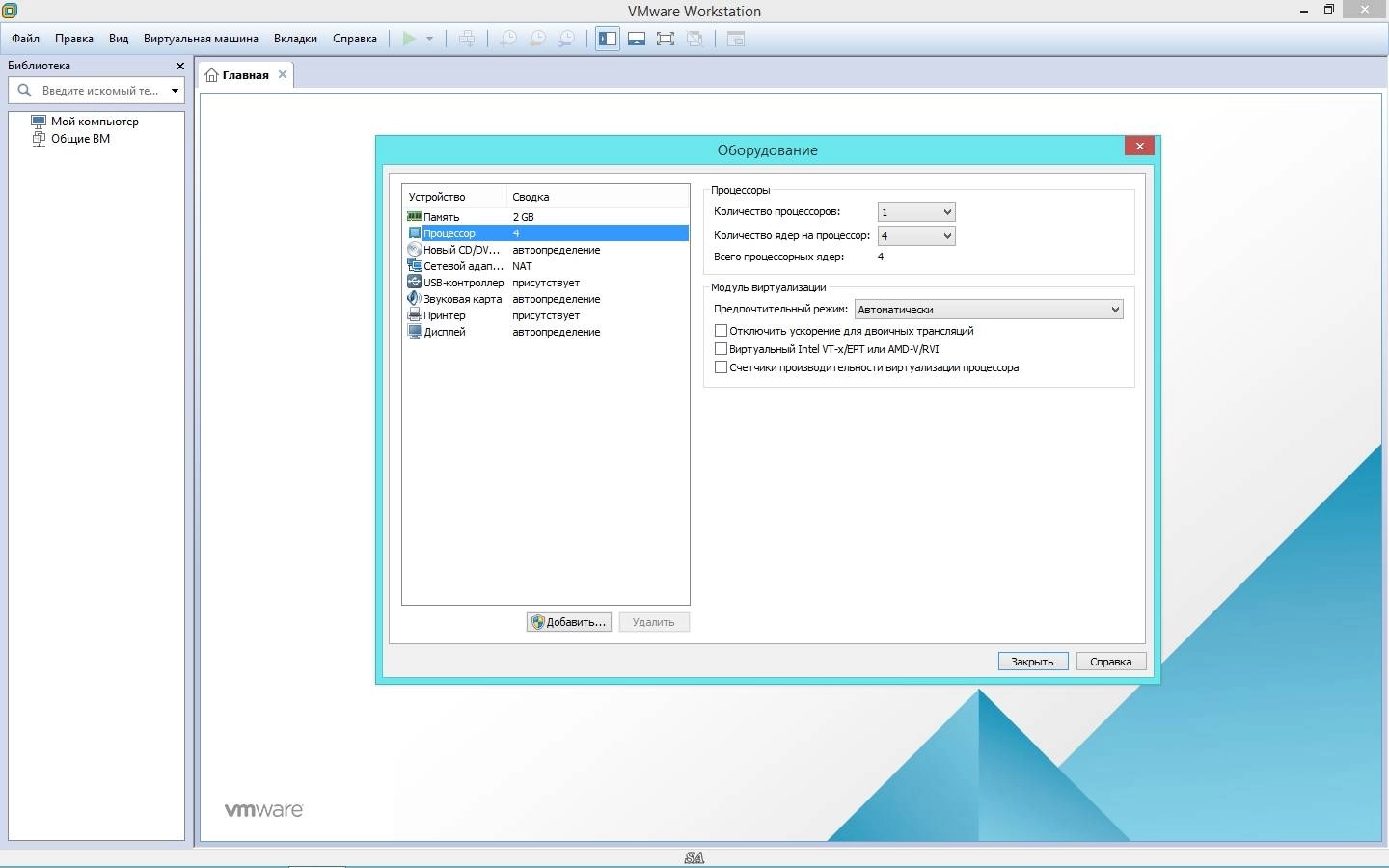Open 'Количество процессоров' dropdown
The width and height of the screenshot is (1389, 868).
click(916, 212)
